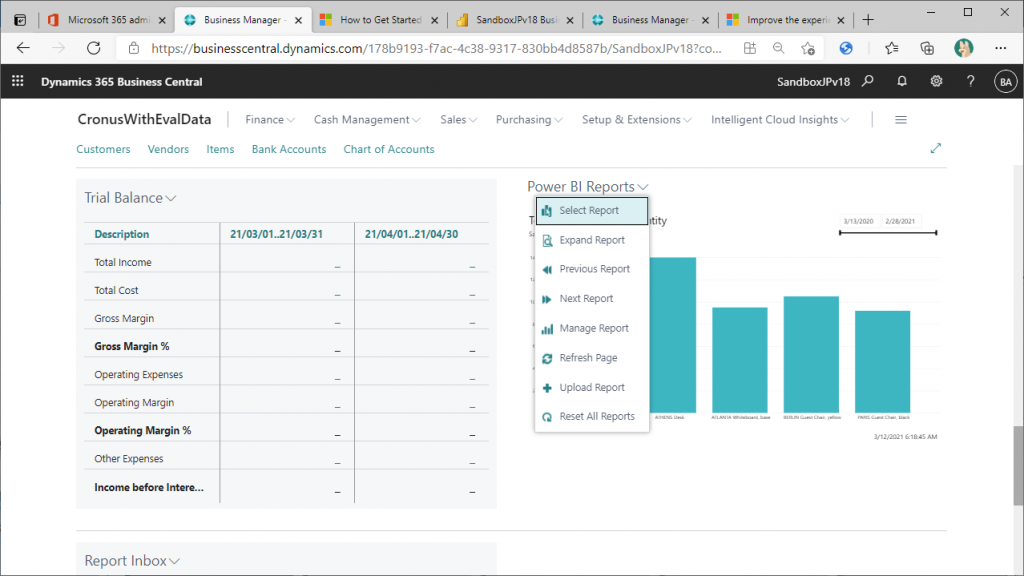Open the Dynamics 365 app launcher grid
This screenshot has height=576, width=1024.
[18, 81]
